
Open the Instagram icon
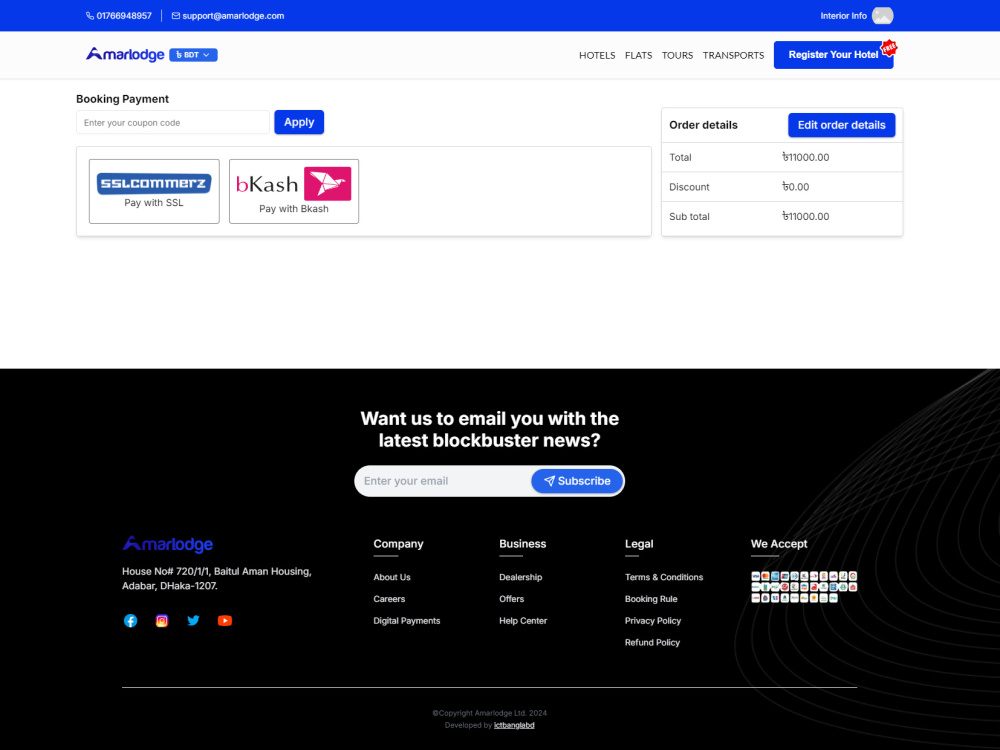click(x=162, y=621)
